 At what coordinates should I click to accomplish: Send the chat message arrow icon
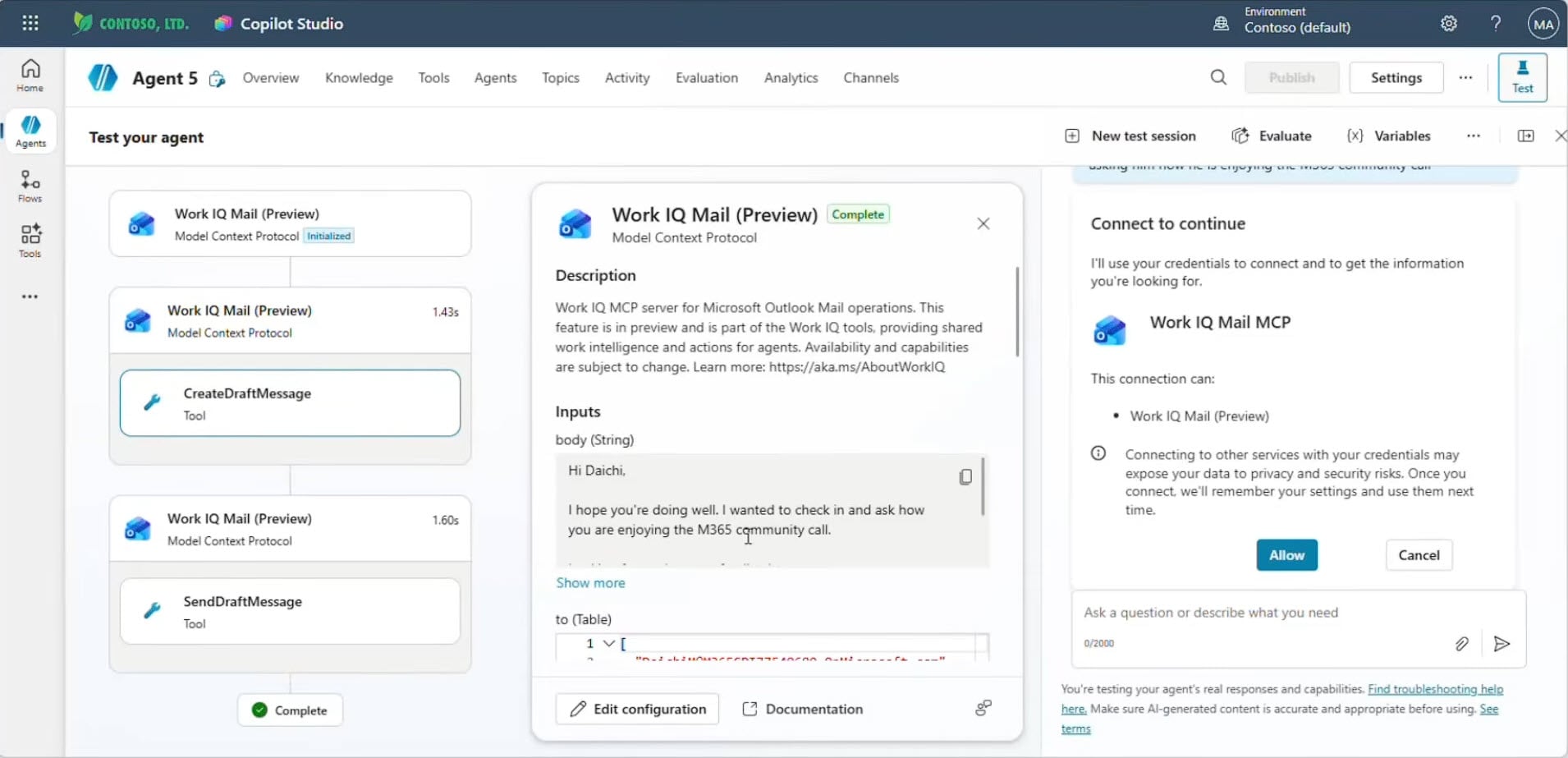(1502, 644)
